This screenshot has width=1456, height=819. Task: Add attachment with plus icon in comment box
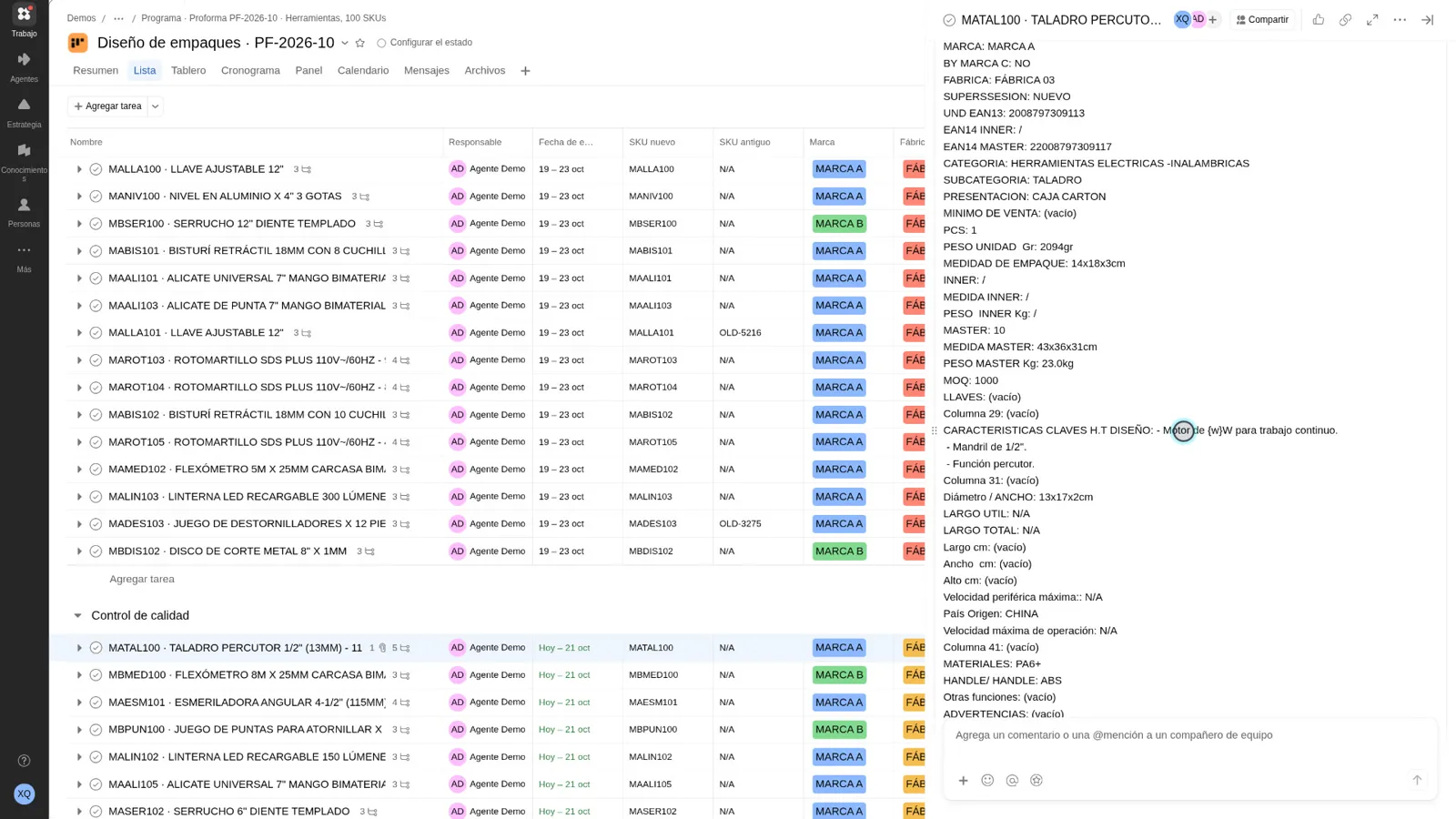963,780
